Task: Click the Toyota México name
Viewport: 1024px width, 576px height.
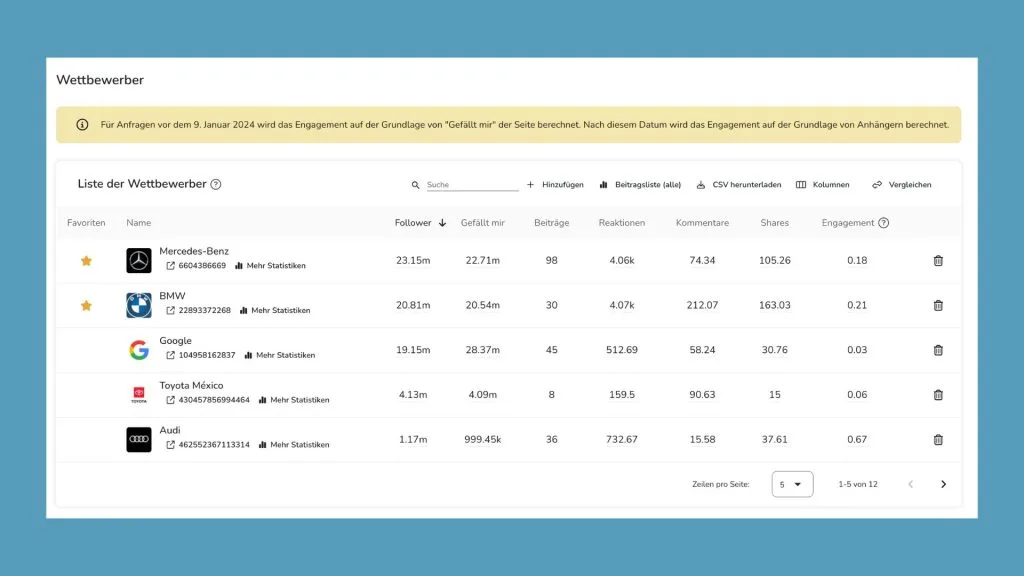Action: click(191, 385)
